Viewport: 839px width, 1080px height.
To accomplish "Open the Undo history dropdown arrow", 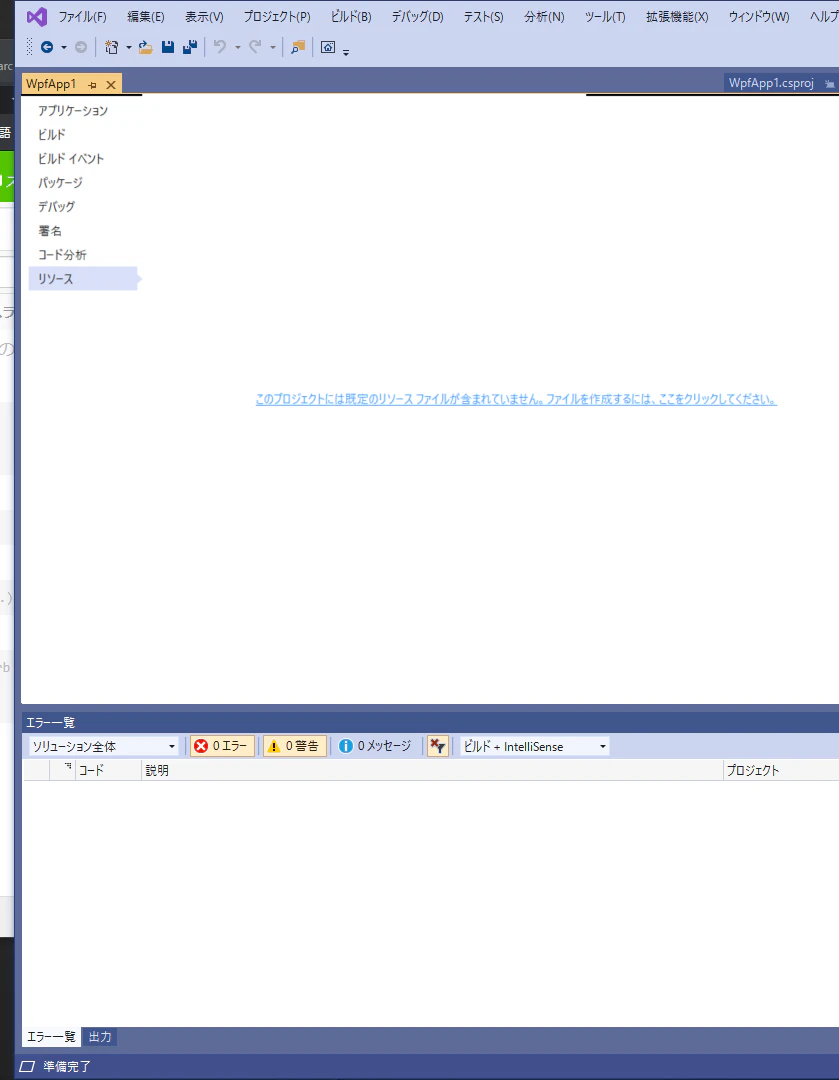I will 238,48.
